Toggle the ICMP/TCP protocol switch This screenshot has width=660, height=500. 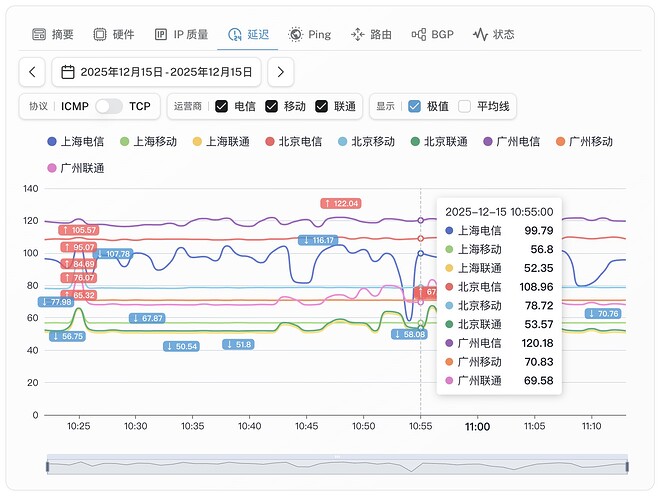tap(109, 106)
